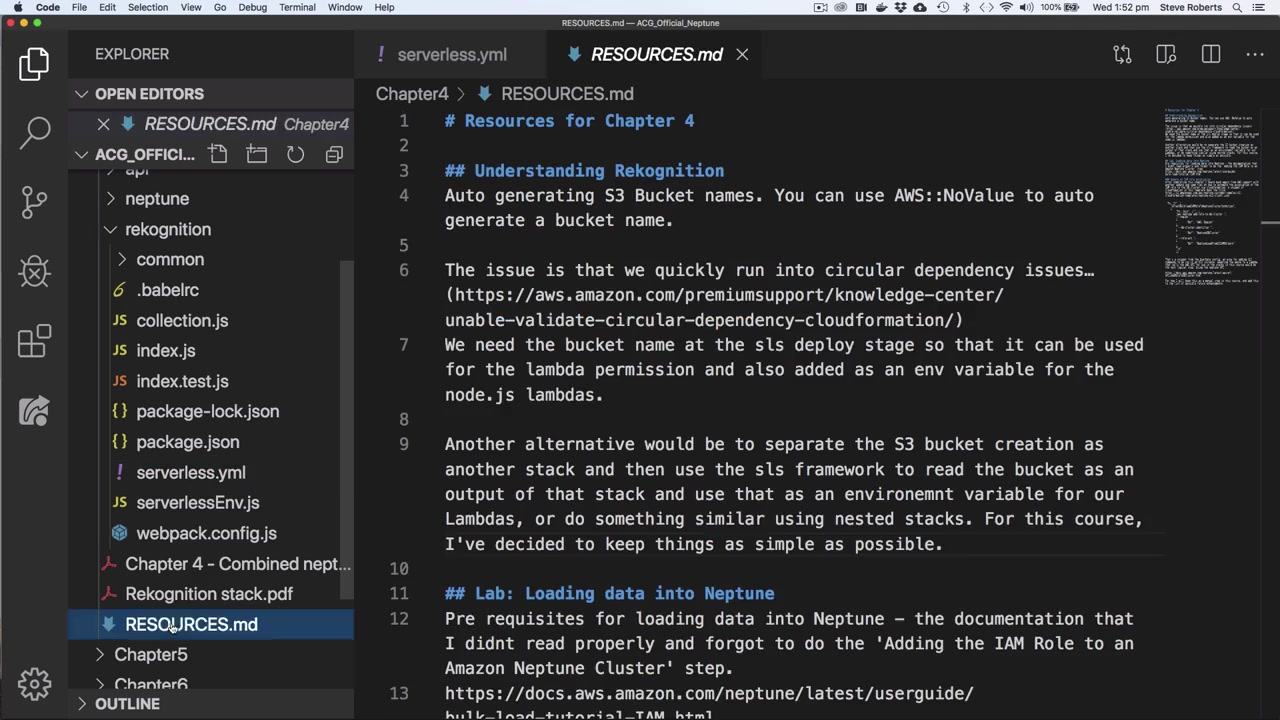This screenshot has height=720, width=1280.
Task: Open the Go menu
Action: pyautogui.click(x=220, y=7)
